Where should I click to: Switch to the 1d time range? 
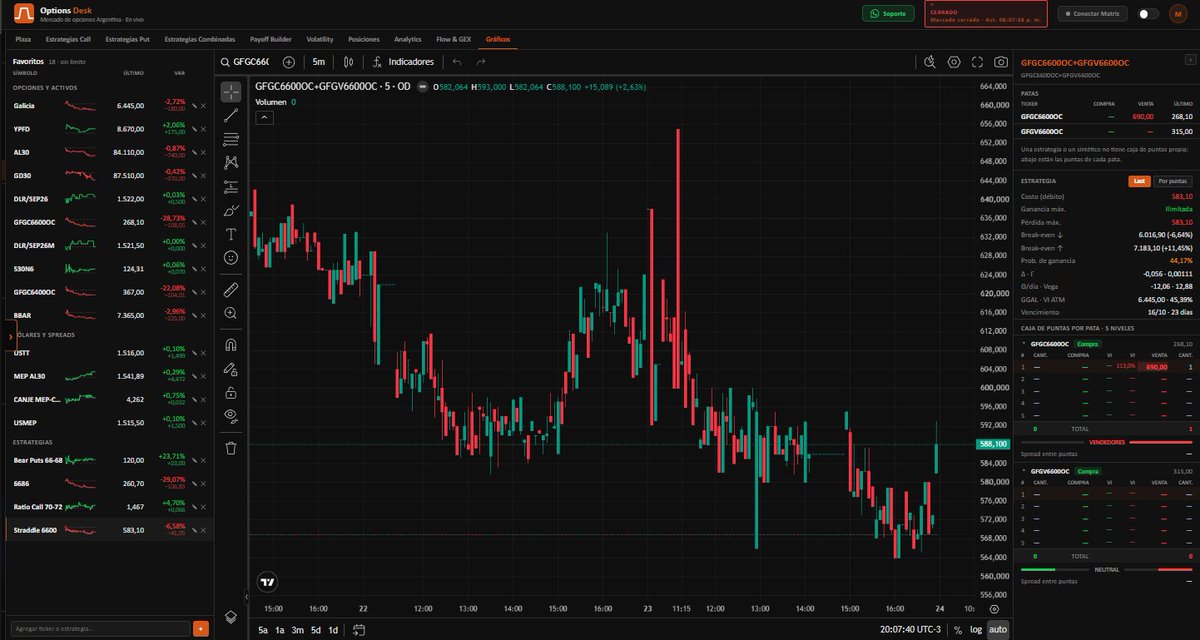click(333, 630)
